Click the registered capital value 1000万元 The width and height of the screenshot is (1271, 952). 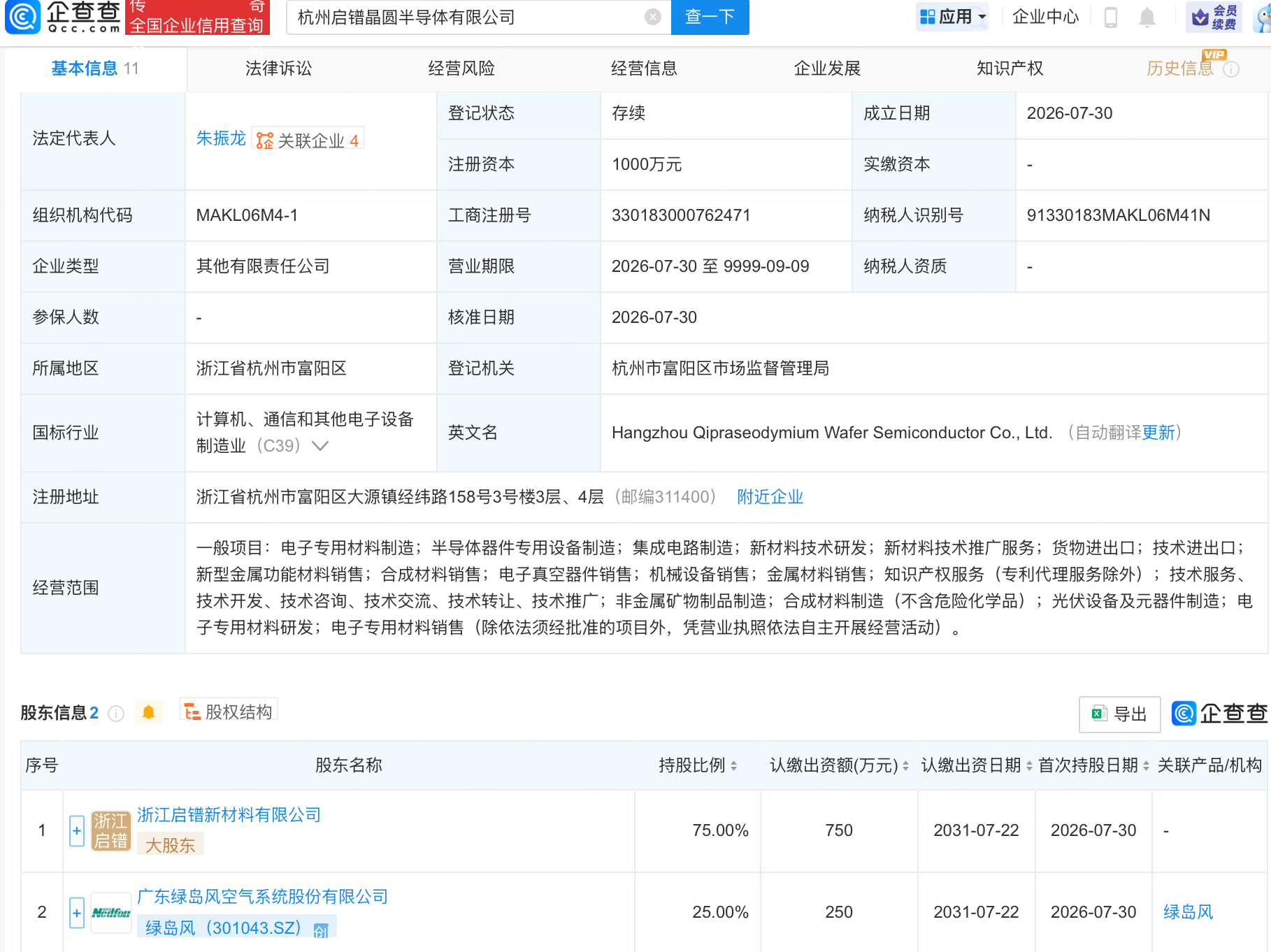647,164
